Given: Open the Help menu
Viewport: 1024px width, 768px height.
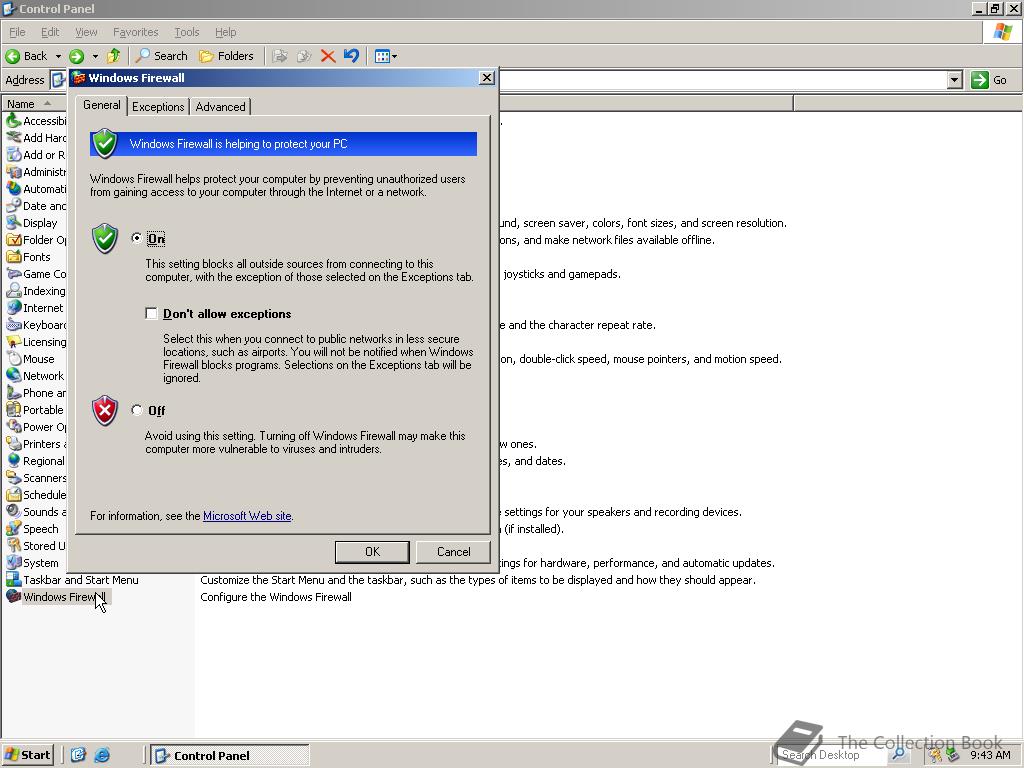Looking at the screenshot, I should tap(225, 32).
